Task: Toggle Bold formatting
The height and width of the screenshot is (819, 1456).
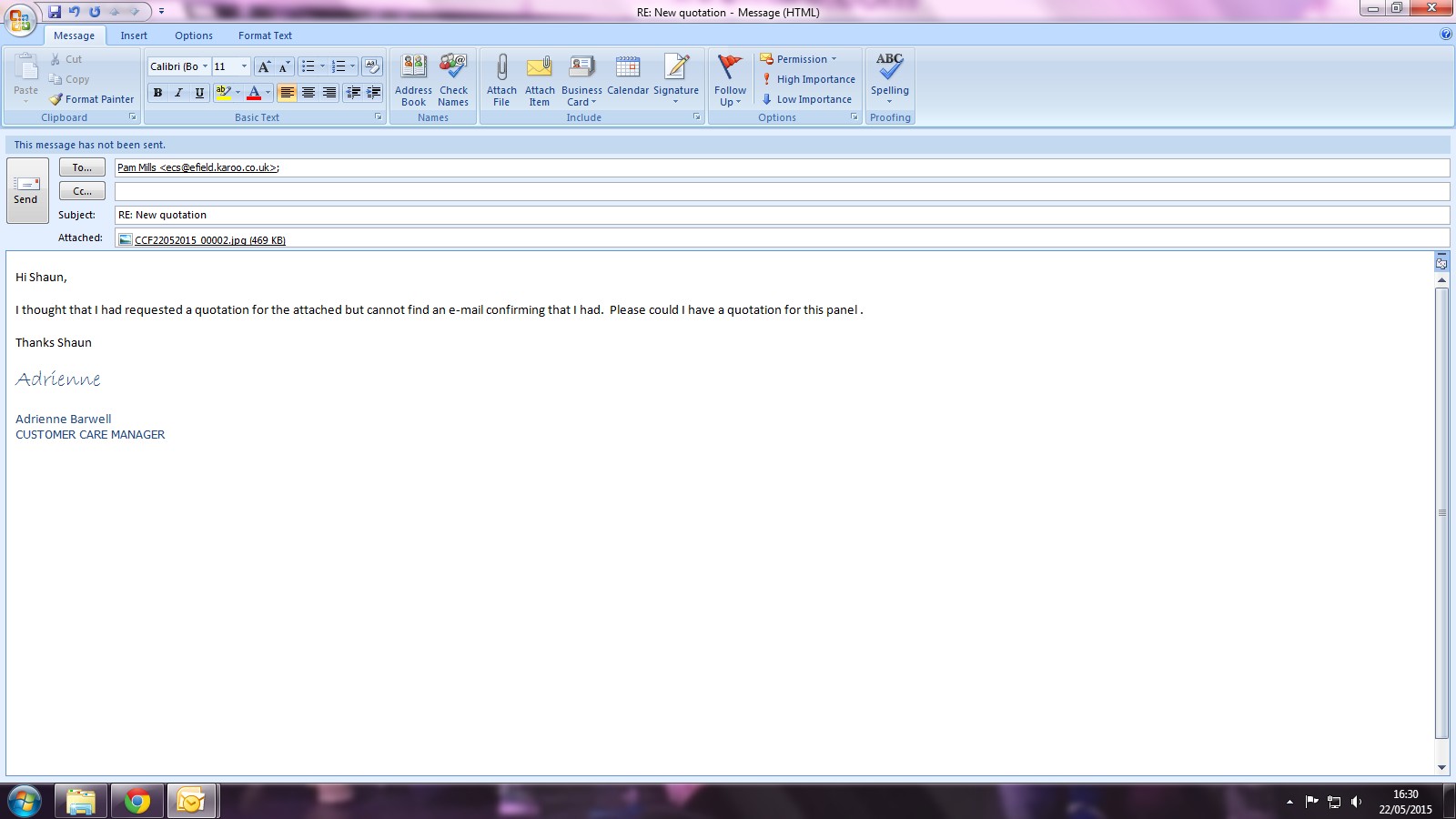Action: (157, 93)
